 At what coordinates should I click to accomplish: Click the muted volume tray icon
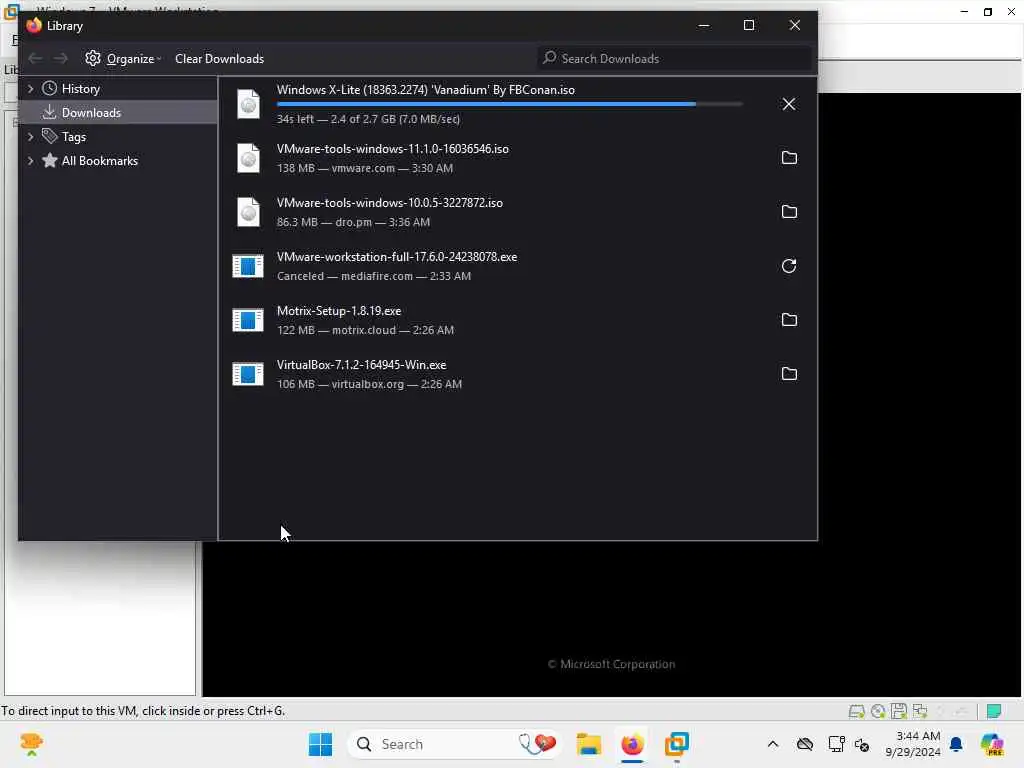[862, 744]
